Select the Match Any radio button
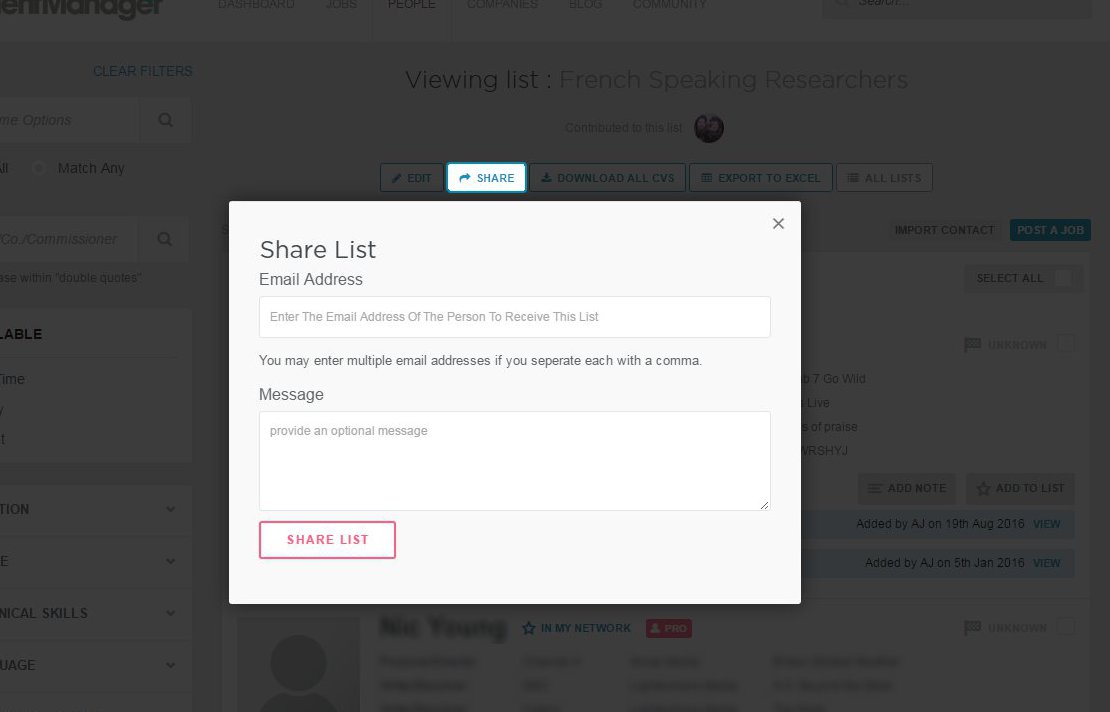1110x712 pixels. coord(40,168)
